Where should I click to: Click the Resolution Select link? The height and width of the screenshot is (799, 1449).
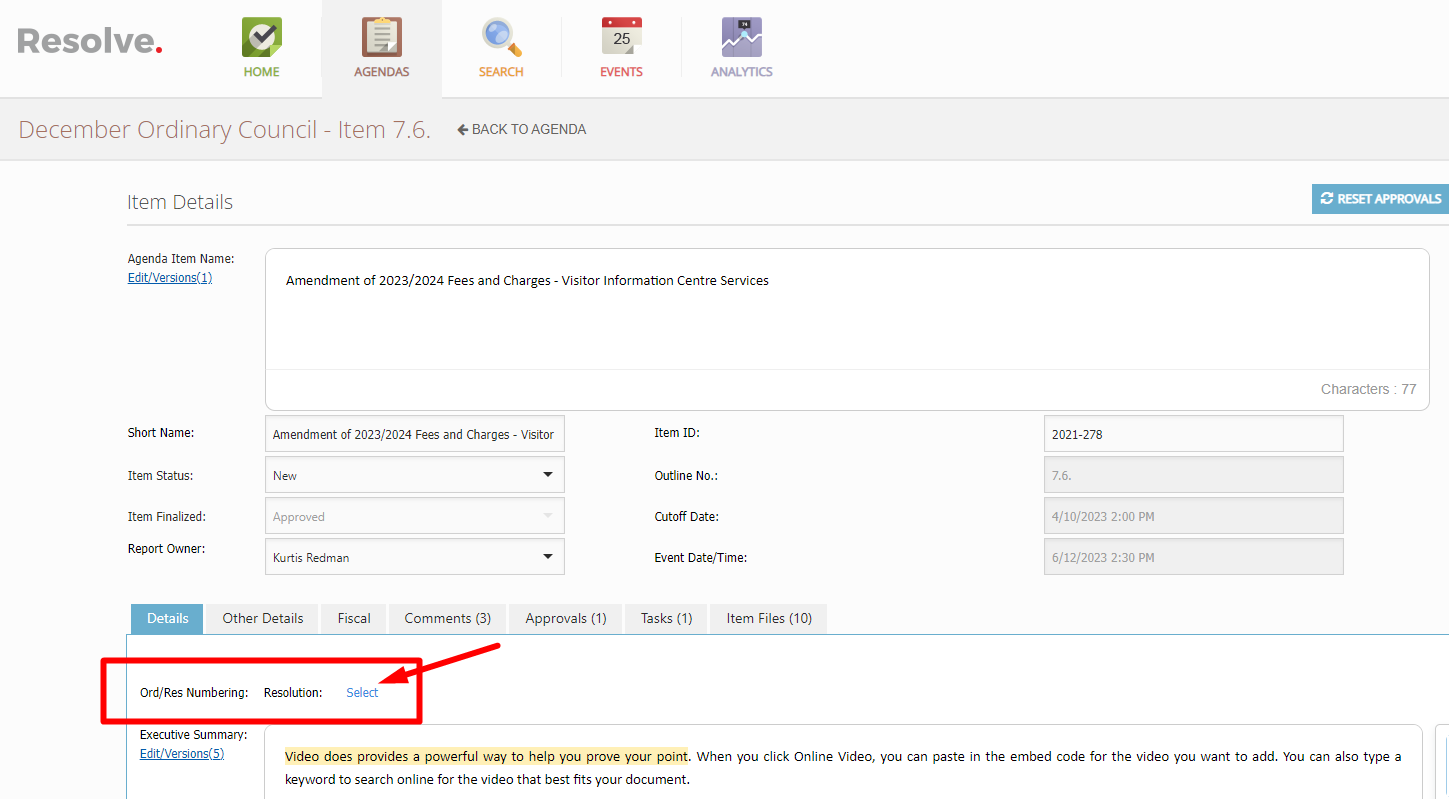tap(362, 693)
